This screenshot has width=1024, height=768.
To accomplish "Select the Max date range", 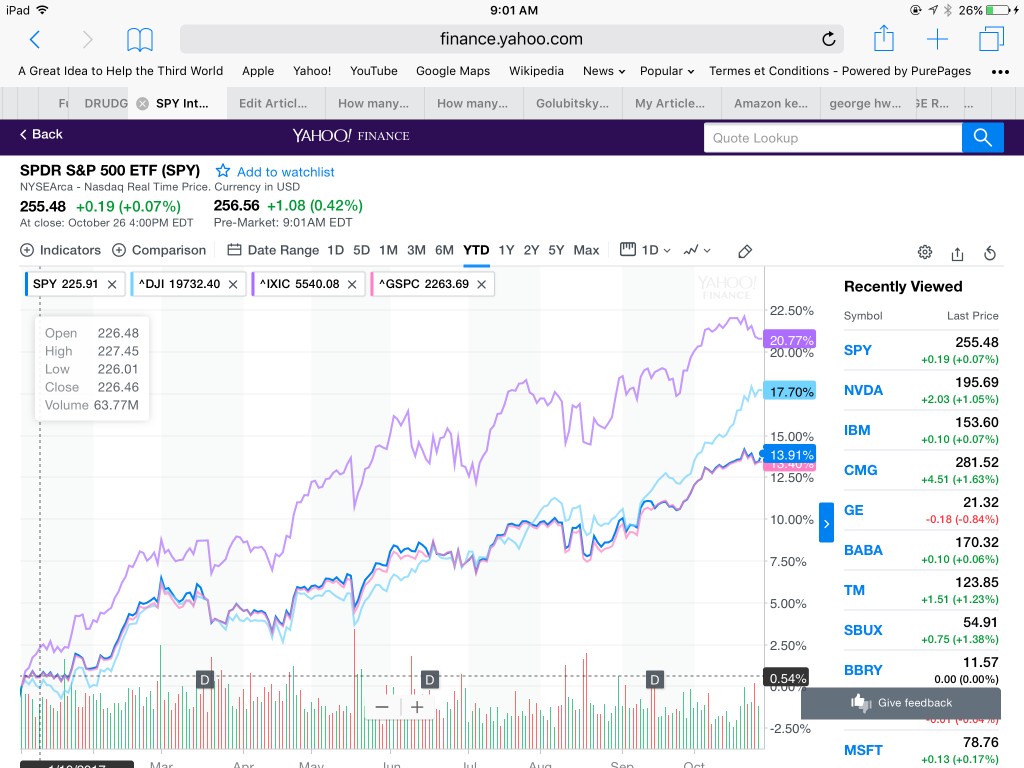I will (x=586, y=250).
